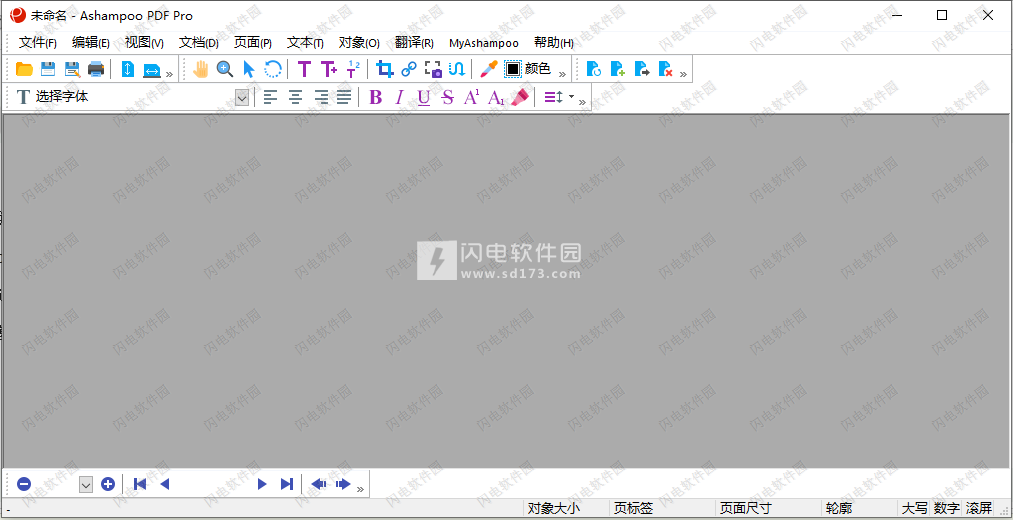Click the insert page icon with plus

pyautogui.click(x=618, y=69)
